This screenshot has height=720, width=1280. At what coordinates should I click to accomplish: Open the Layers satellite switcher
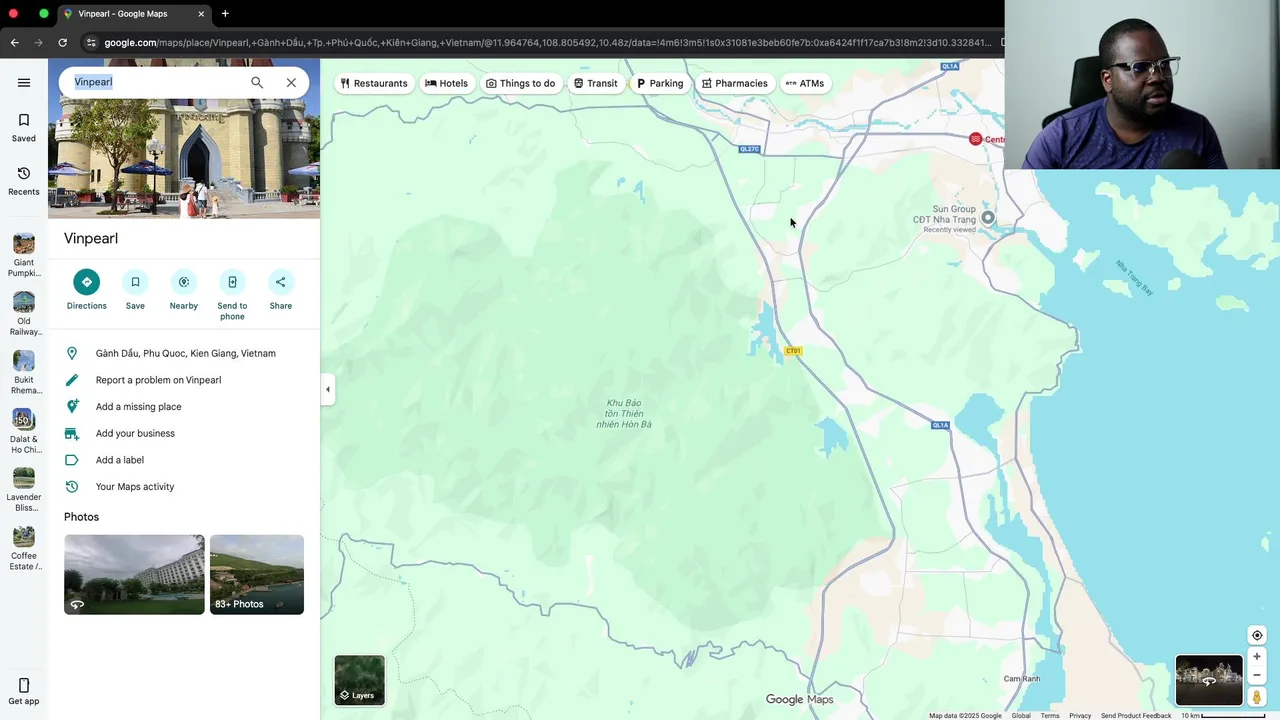tap(359, 680)
